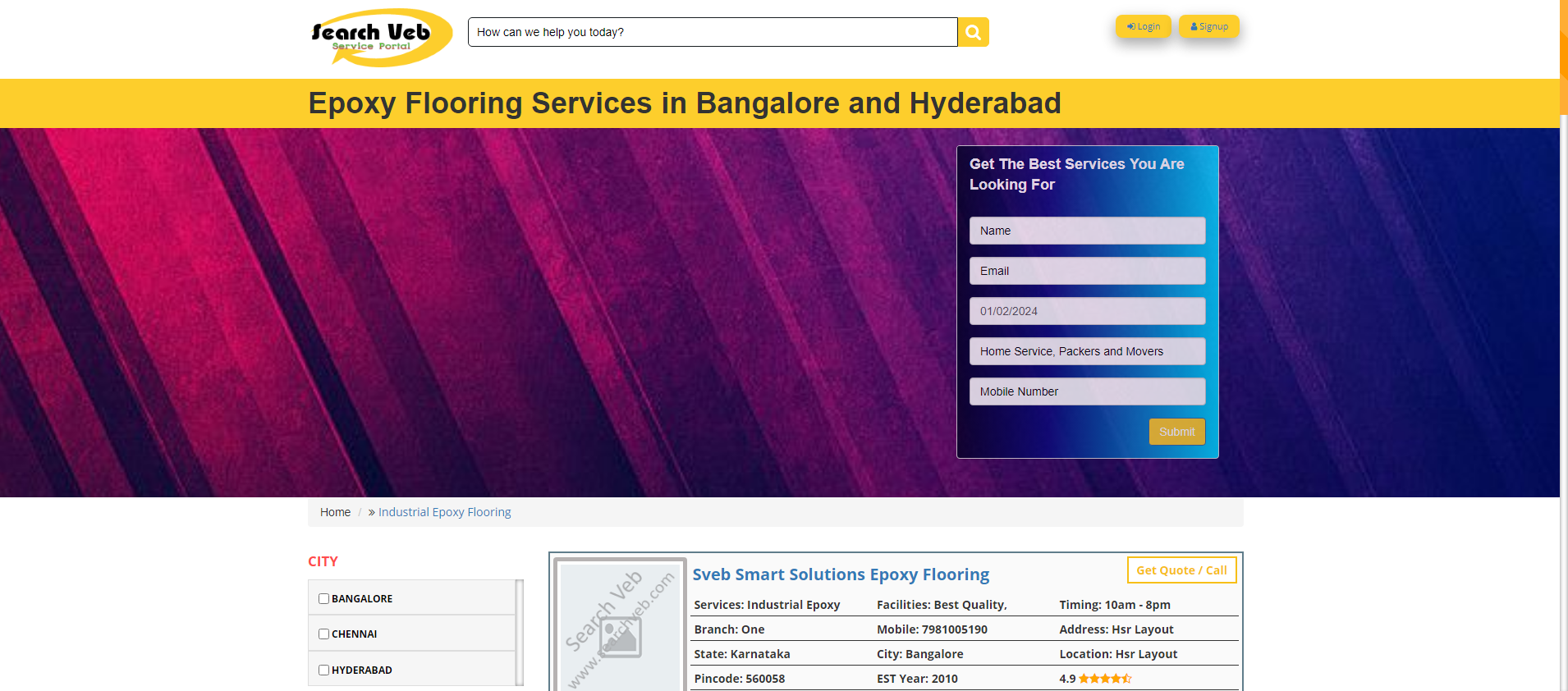Click the Email input field

coord(1087,271)
